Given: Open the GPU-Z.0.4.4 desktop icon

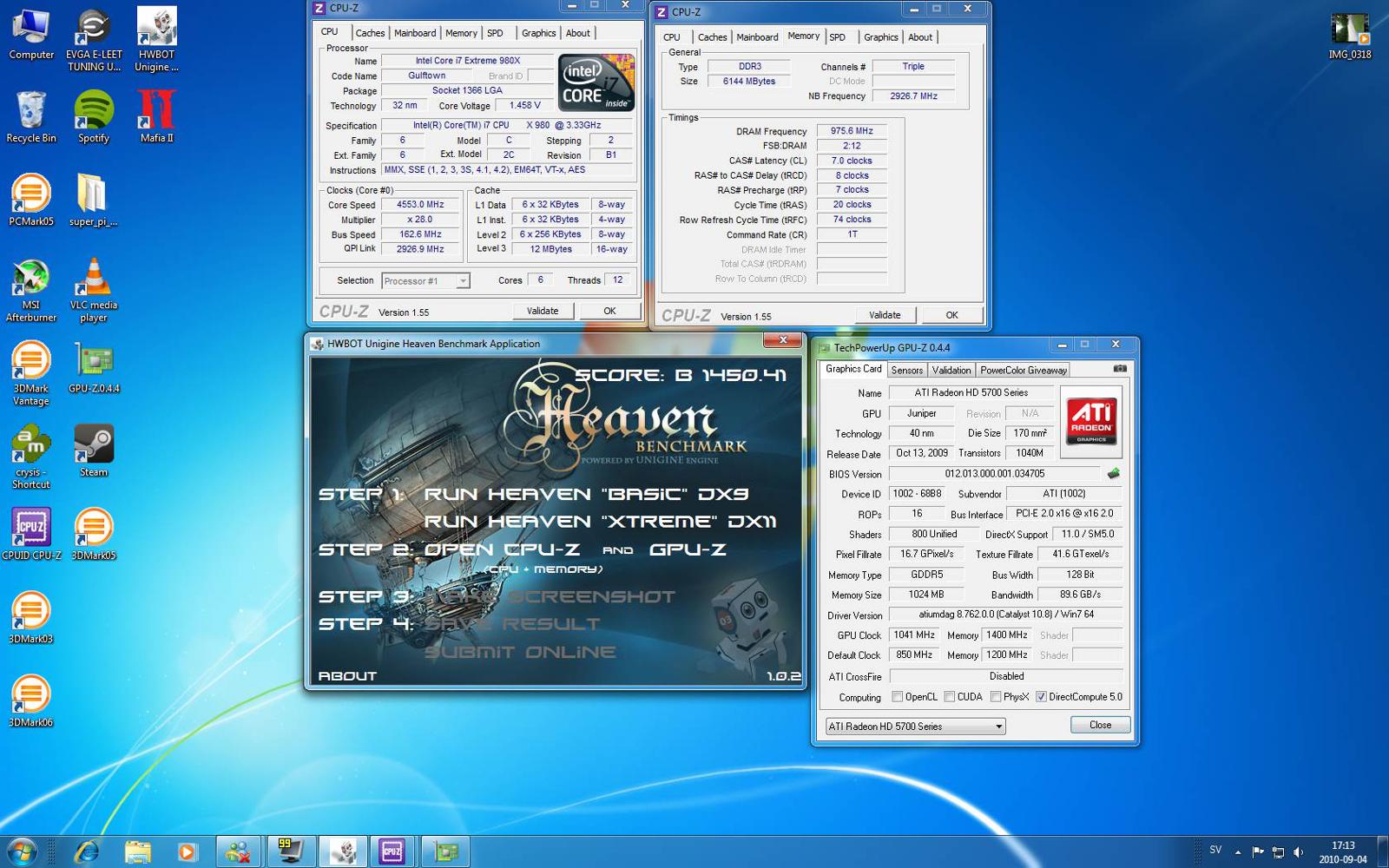Looking at the screenshot, I should pos(94,368).
